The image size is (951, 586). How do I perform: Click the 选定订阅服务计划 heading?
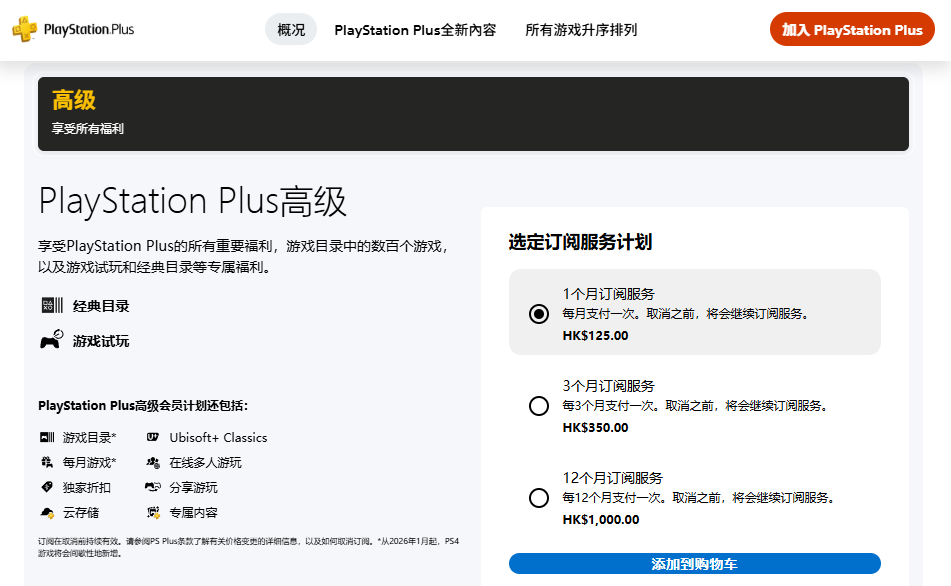pos(580,242)
